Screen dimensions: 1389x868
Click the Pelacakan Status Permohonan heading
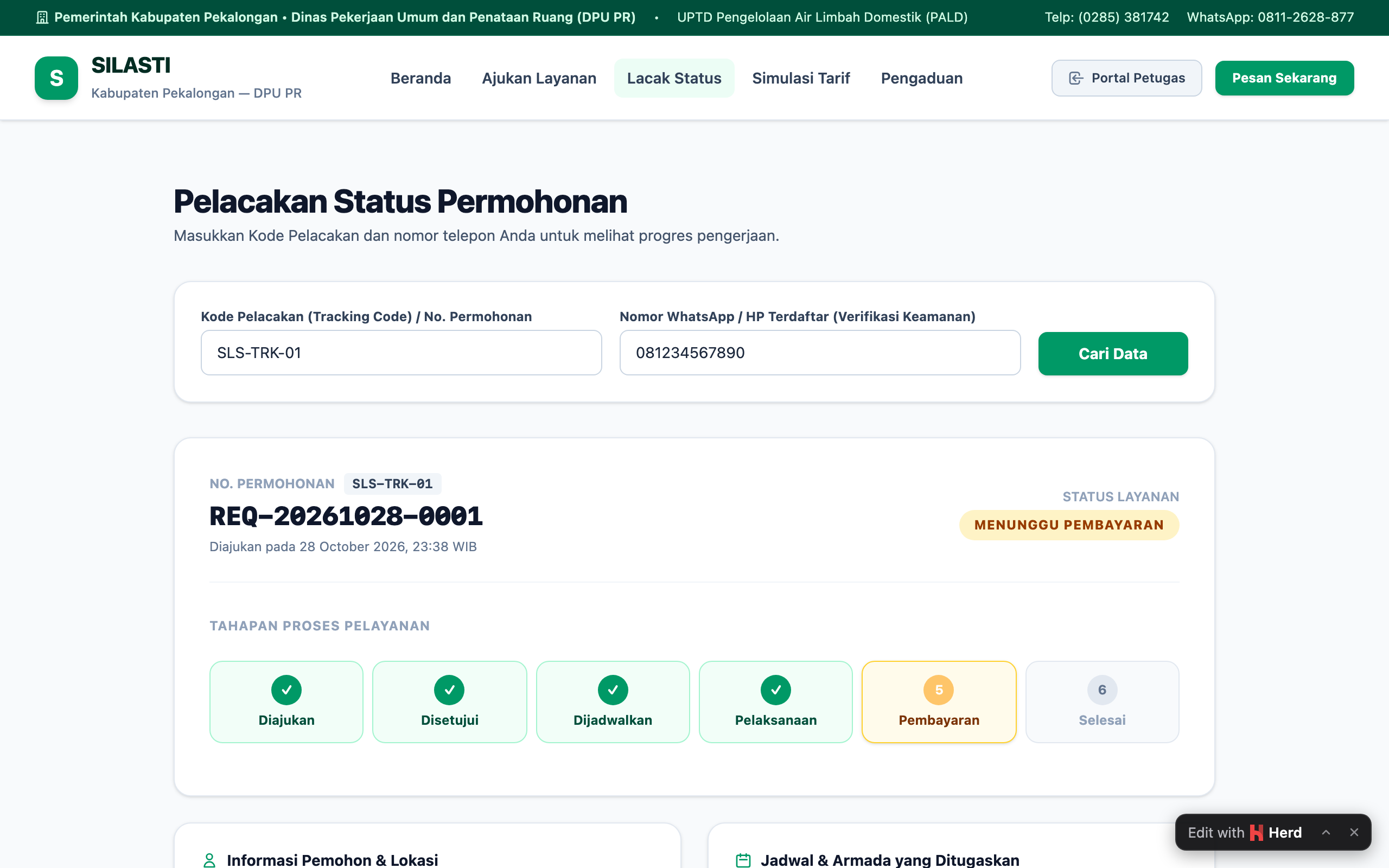coord(400,201)
